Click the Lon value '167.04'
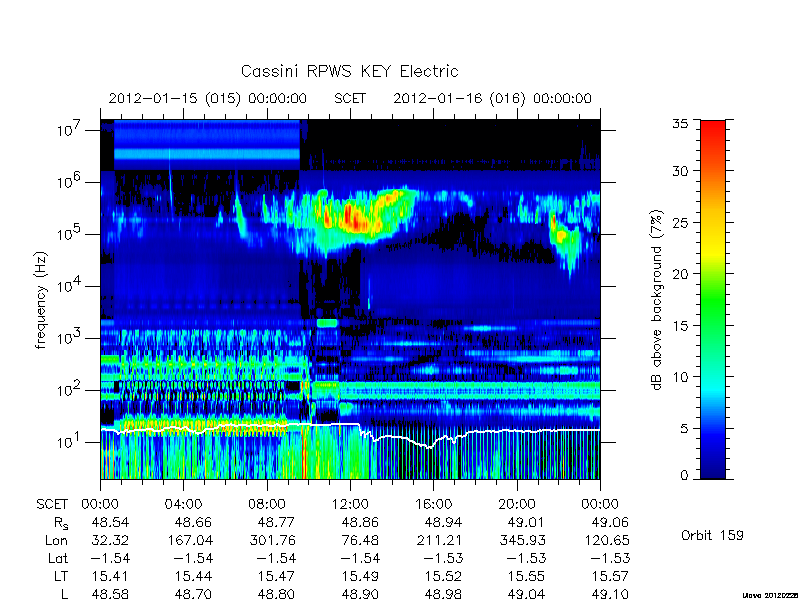The width and height of the screenshot is (800, 600). tap(189, 540)
